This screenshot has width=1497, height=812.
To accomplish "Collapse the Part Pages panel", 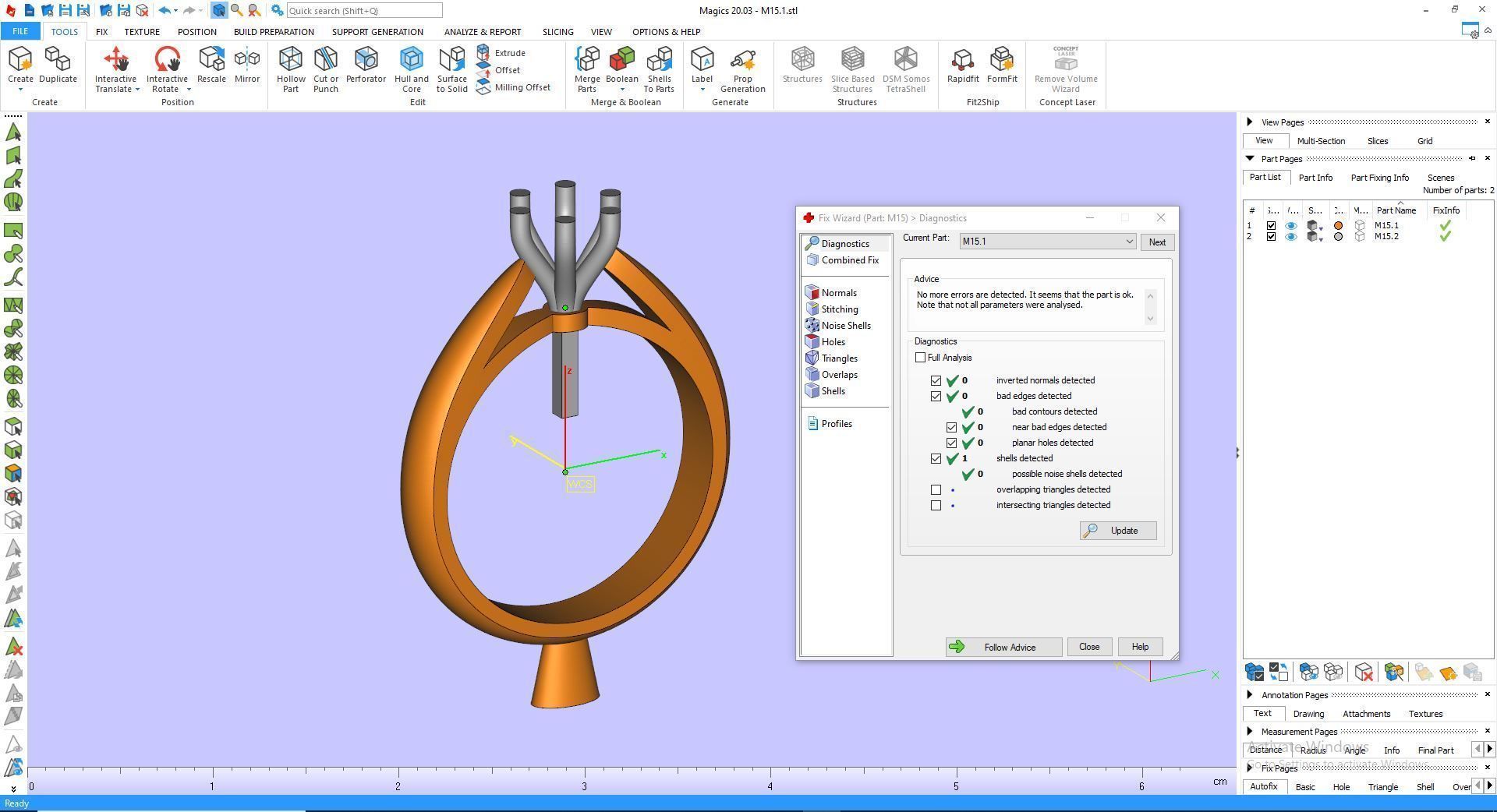I will tap(1249, 158).
